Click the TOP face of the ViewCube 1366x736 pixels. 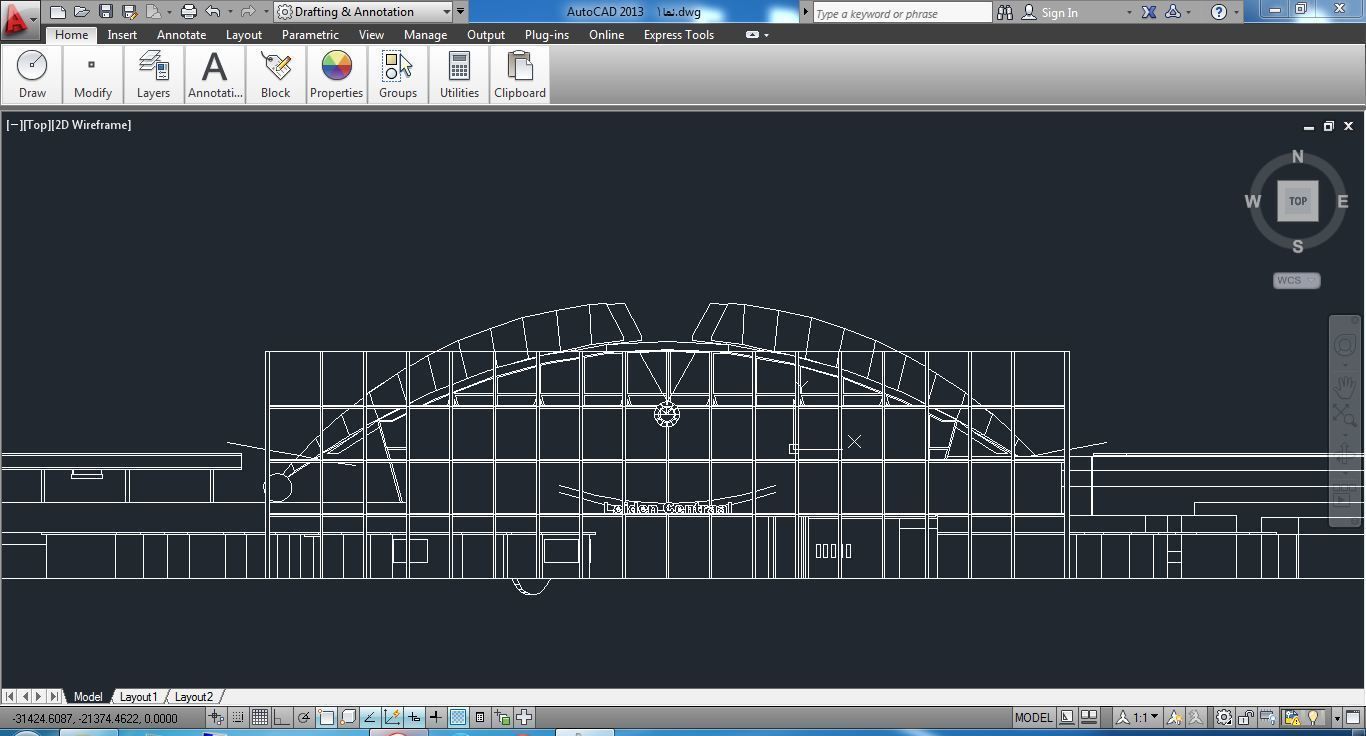[x=1297, y=201]
